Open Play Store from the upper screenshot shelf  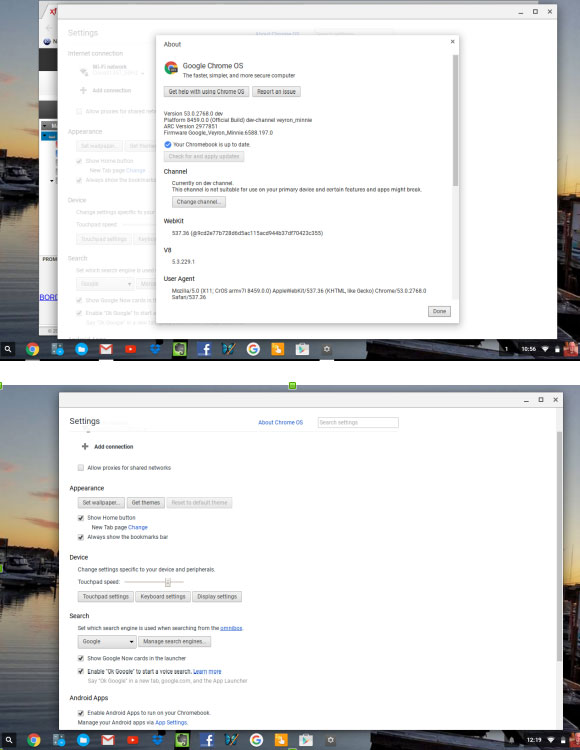tap(302, 349)
